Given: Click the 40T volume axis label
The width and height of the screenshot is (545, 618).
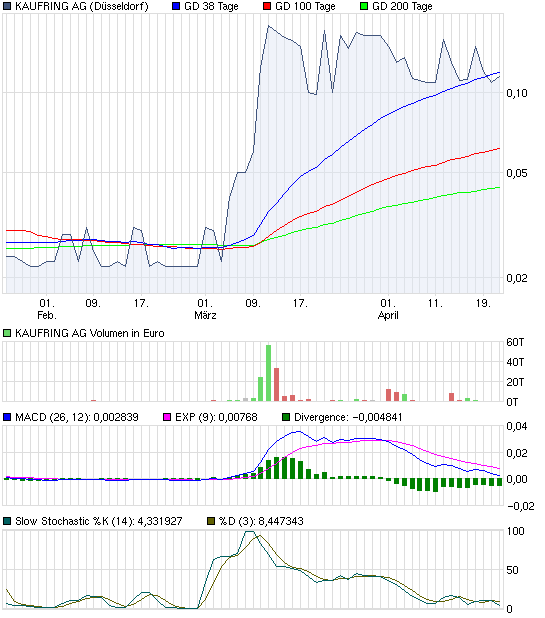Looking at the screenshot, I should point(515,362).
